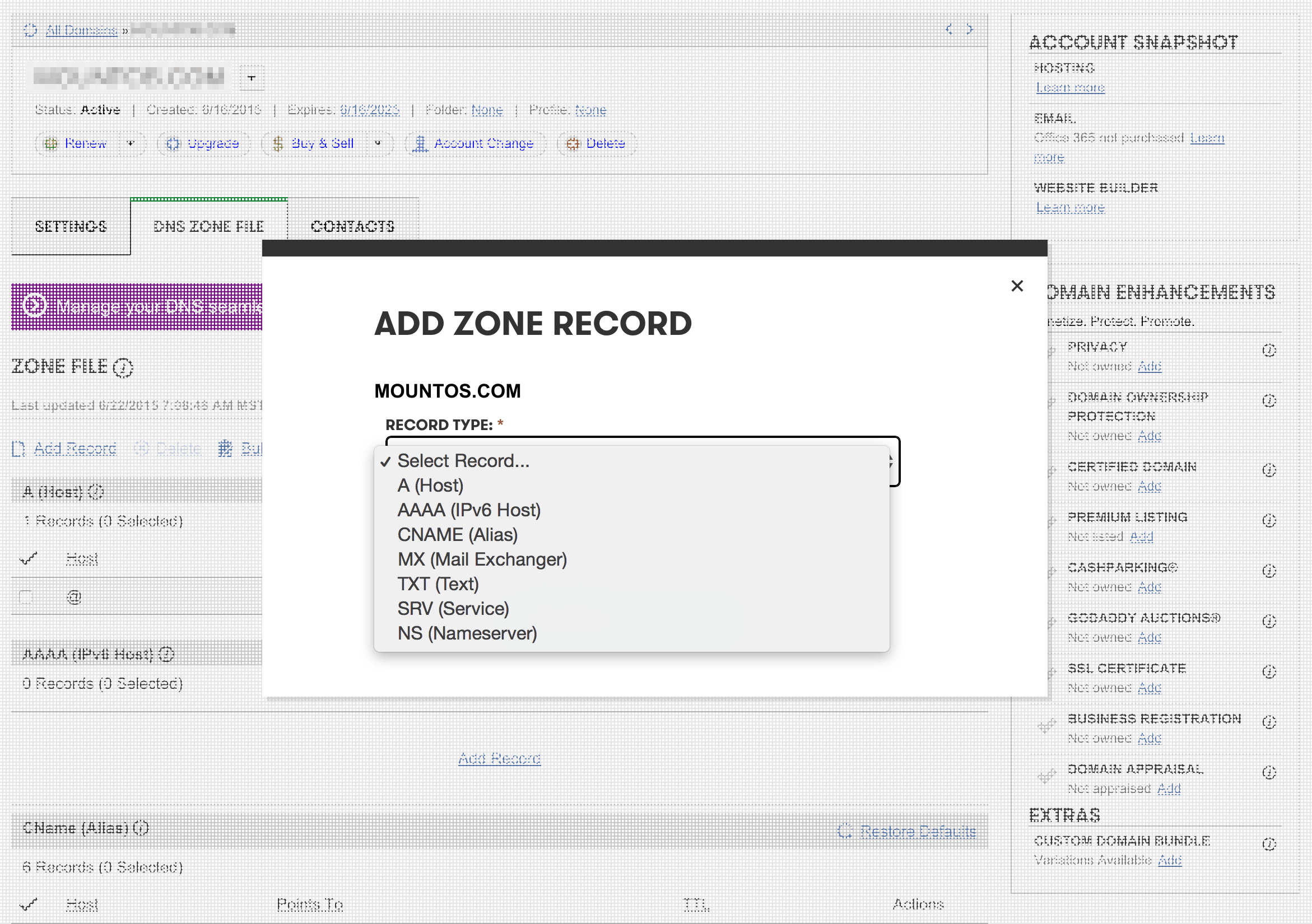Viewport: 1312px width, 924px height.
Task: Click the Account Change button
Action: coord(475,143)
